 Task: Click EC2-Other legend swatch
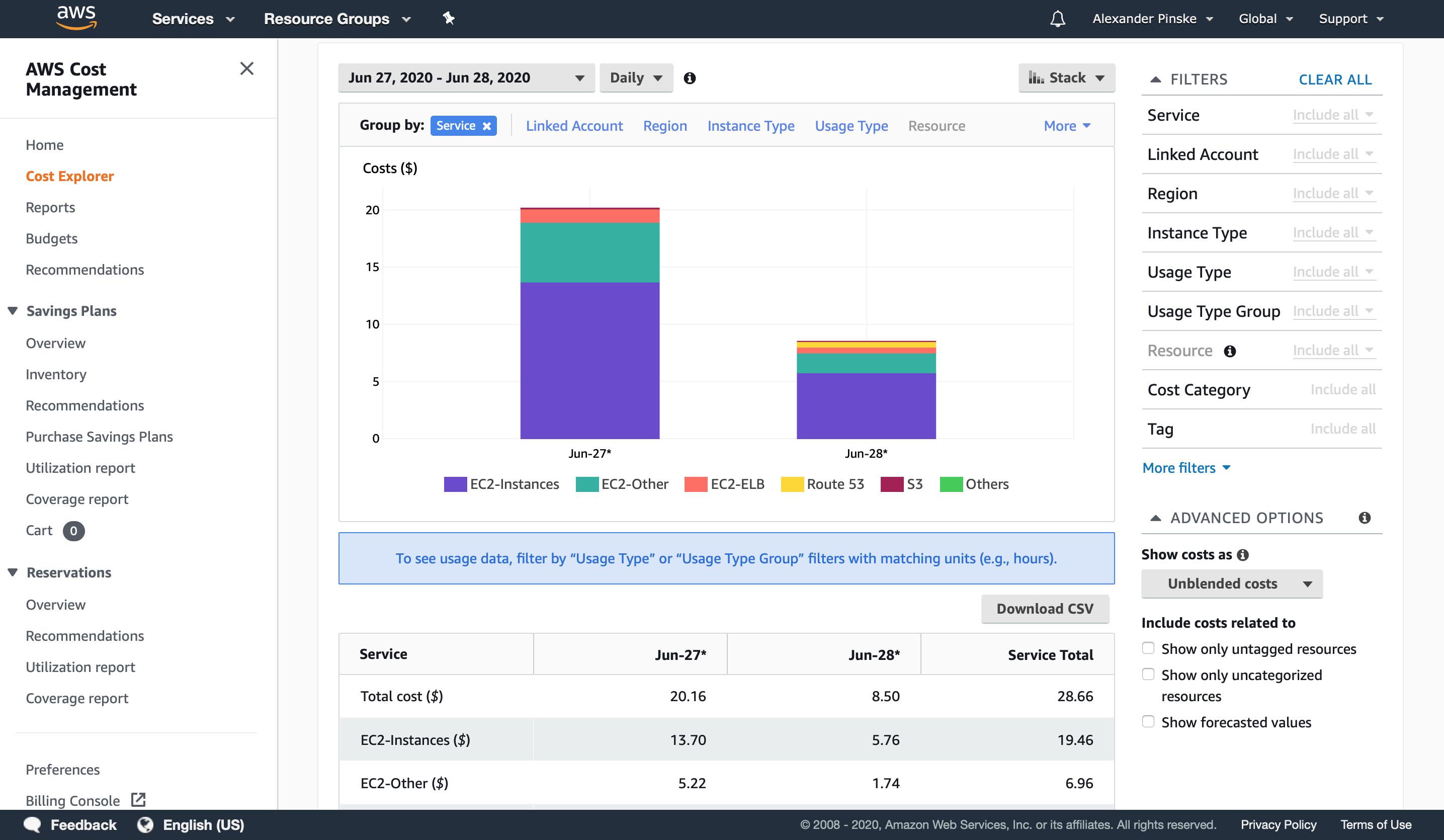587,484
